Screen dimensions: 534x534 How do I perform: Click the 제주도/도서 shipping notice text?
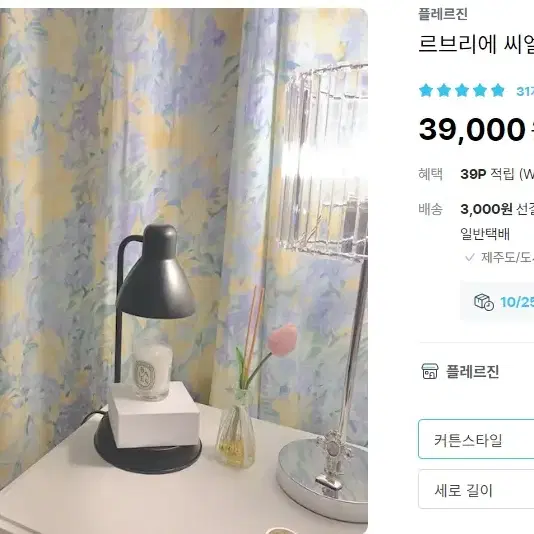[x=507, y=257]
